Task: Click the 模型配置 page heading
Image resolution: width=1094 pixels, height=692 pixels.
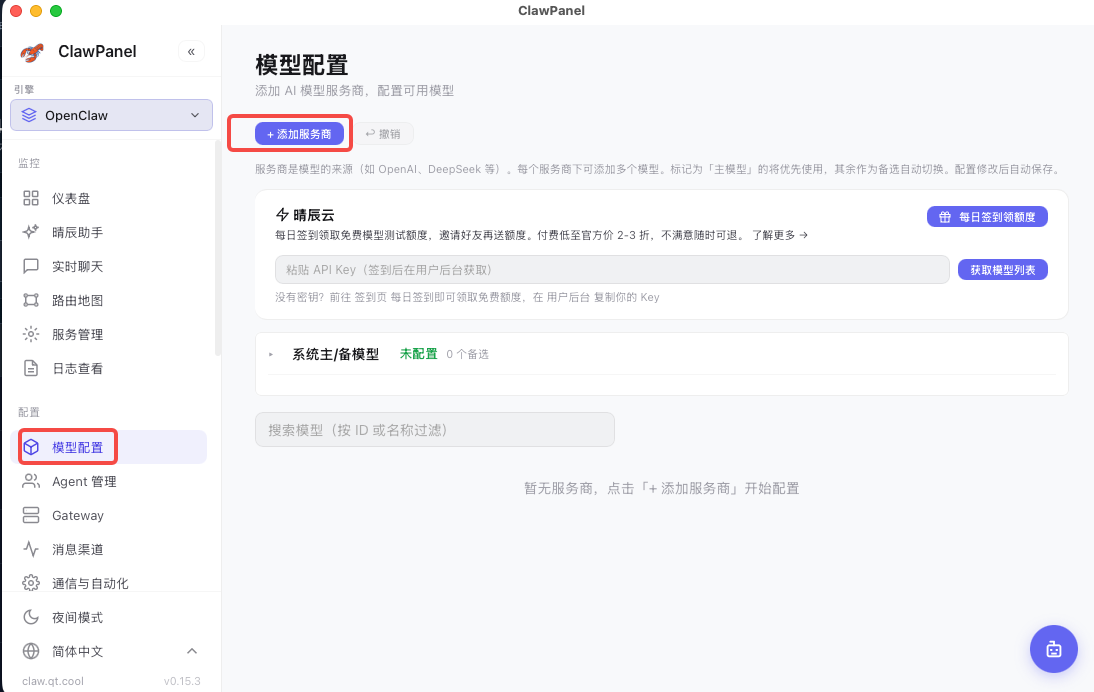Action: 301,65
